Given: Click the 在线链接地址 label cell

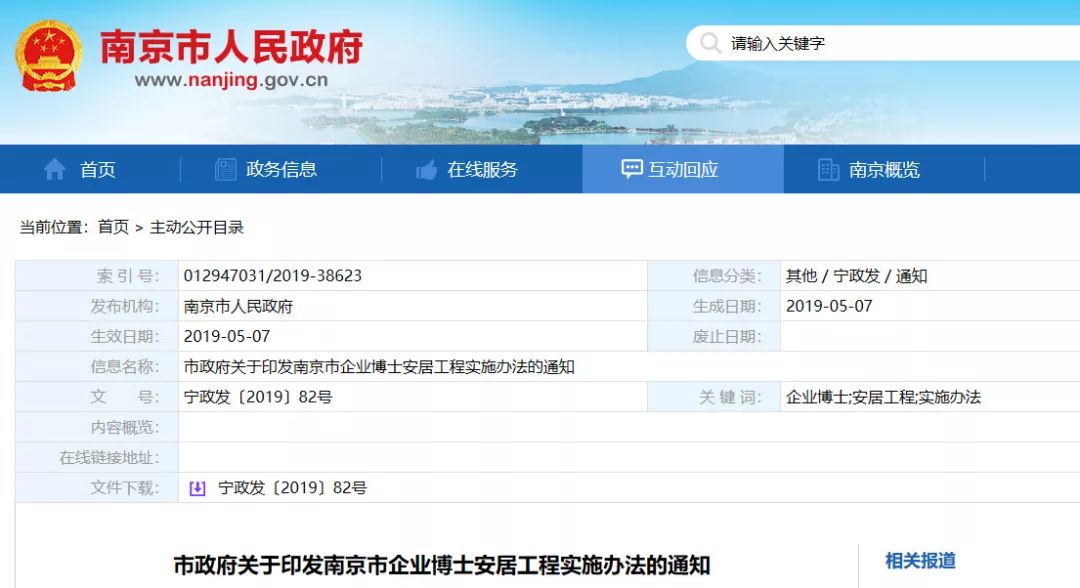Looking at the screenshot, I should (x=97, y=458).
